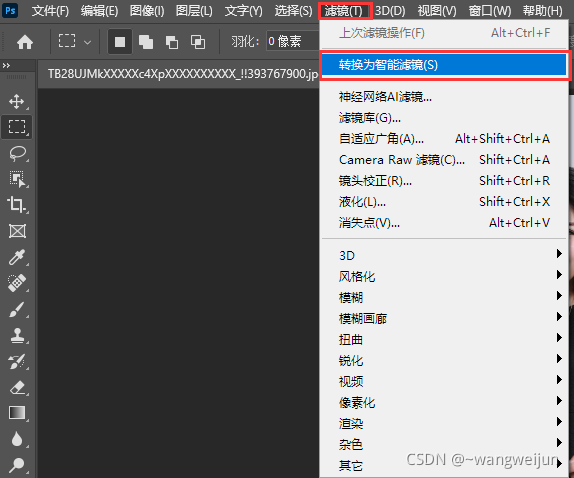Open tool preset picker dropdown arrow
Viewport: 574px width, 478px height.
pyautogui.click(x=87, y=42)
